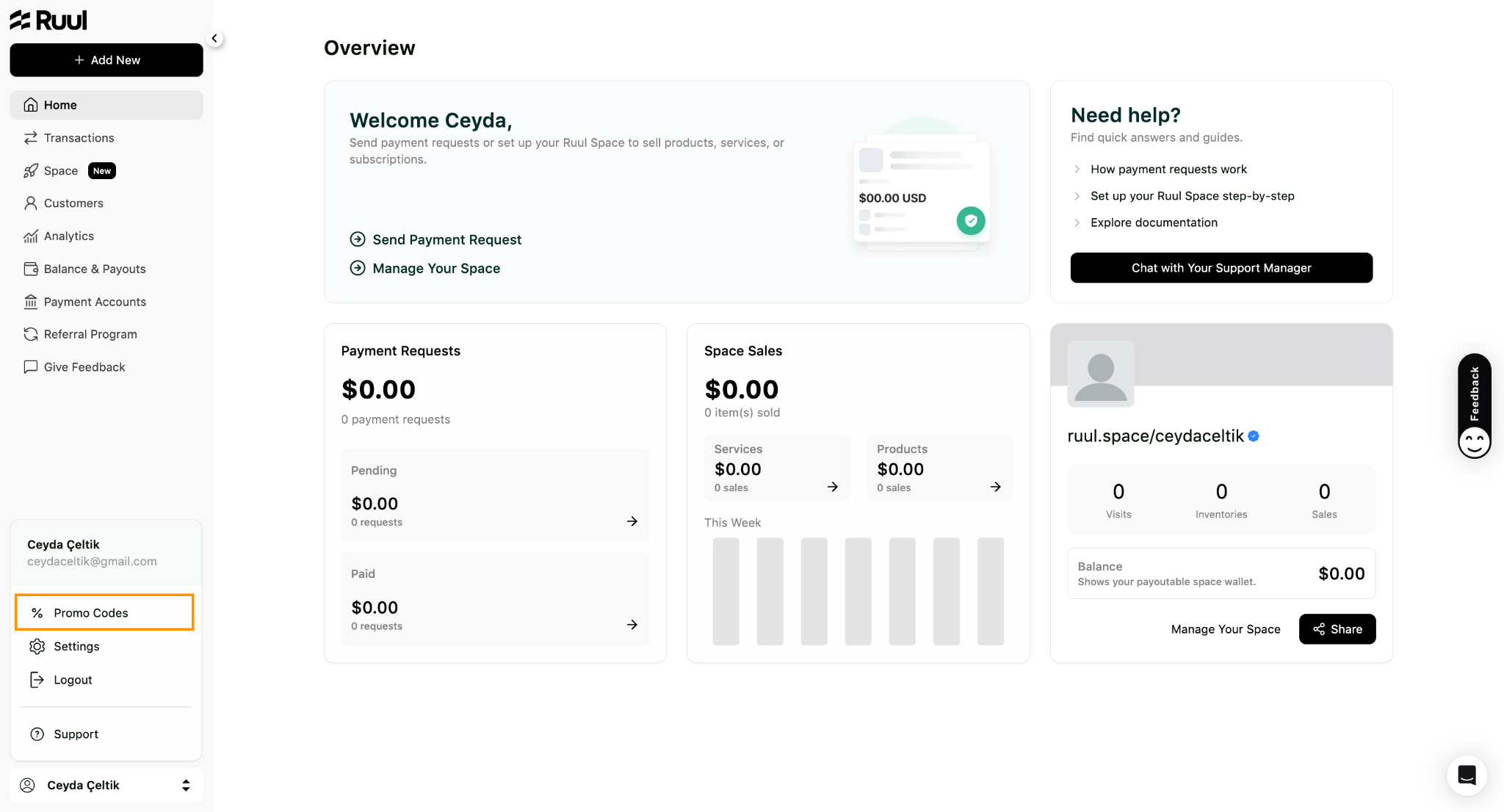Open Pending requests arrow
This screenshot has height=812, width=1504.
click(632, 521)
